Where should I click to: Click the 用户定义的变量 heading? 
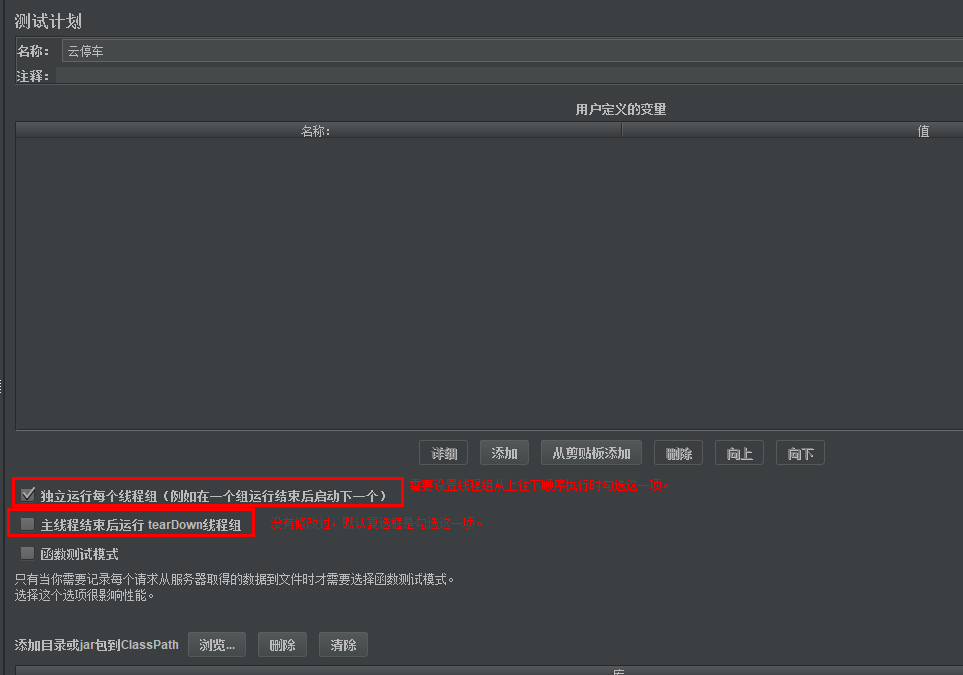click(x=621, y=109)
